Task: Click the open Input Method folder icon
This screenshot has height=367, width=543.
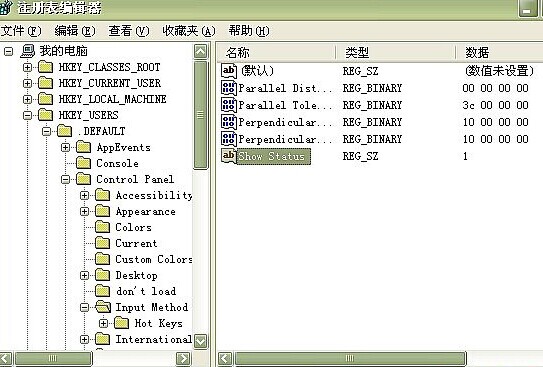Action: pyautogui.click(x=103, y=307)
